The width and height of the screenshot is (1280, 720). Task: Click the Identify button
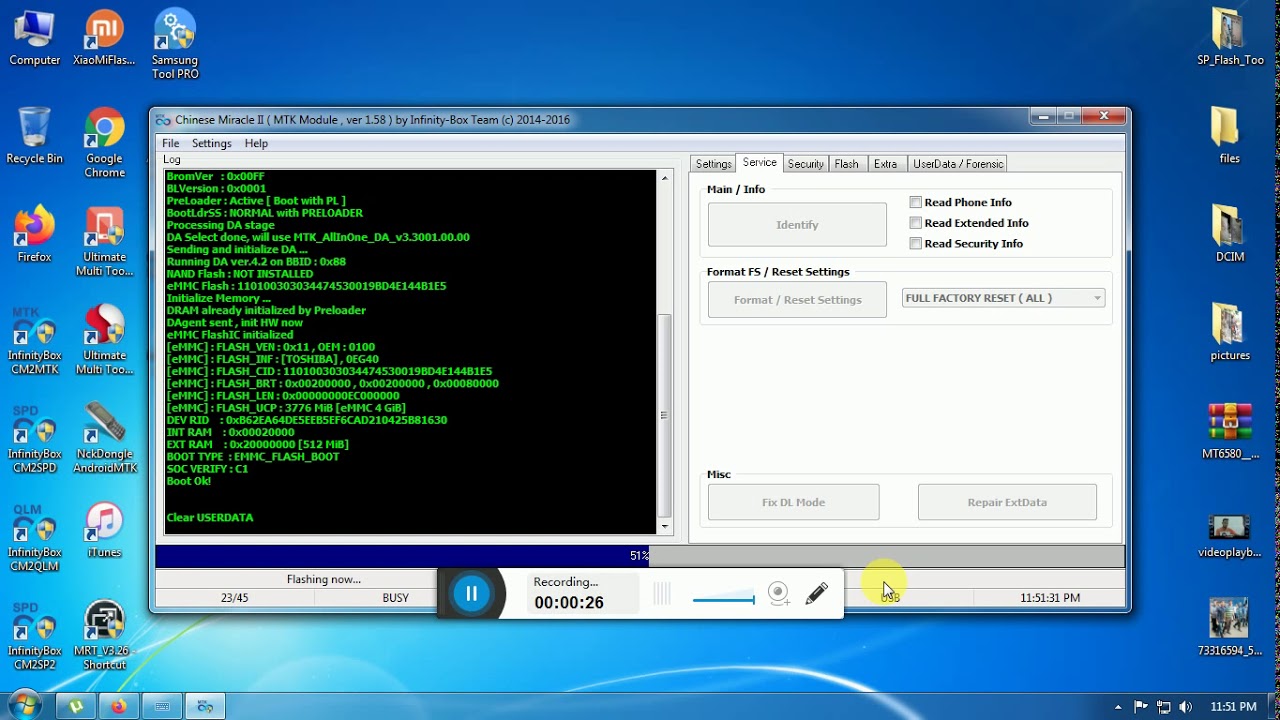[797, 225]
